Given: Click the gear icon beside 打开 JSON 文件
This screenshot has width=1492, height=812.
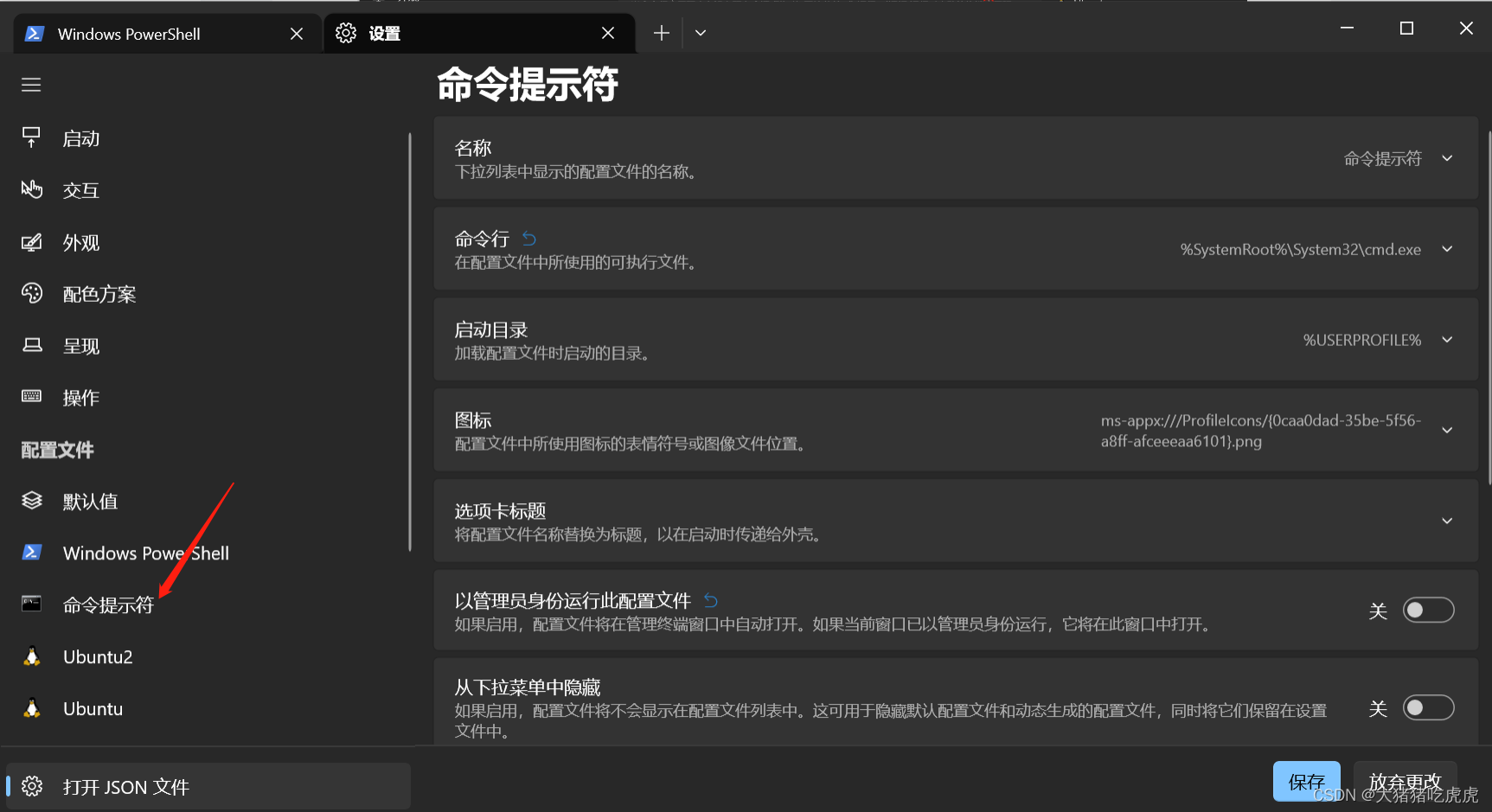Looking at the screenshot, I should coord(32,786).
